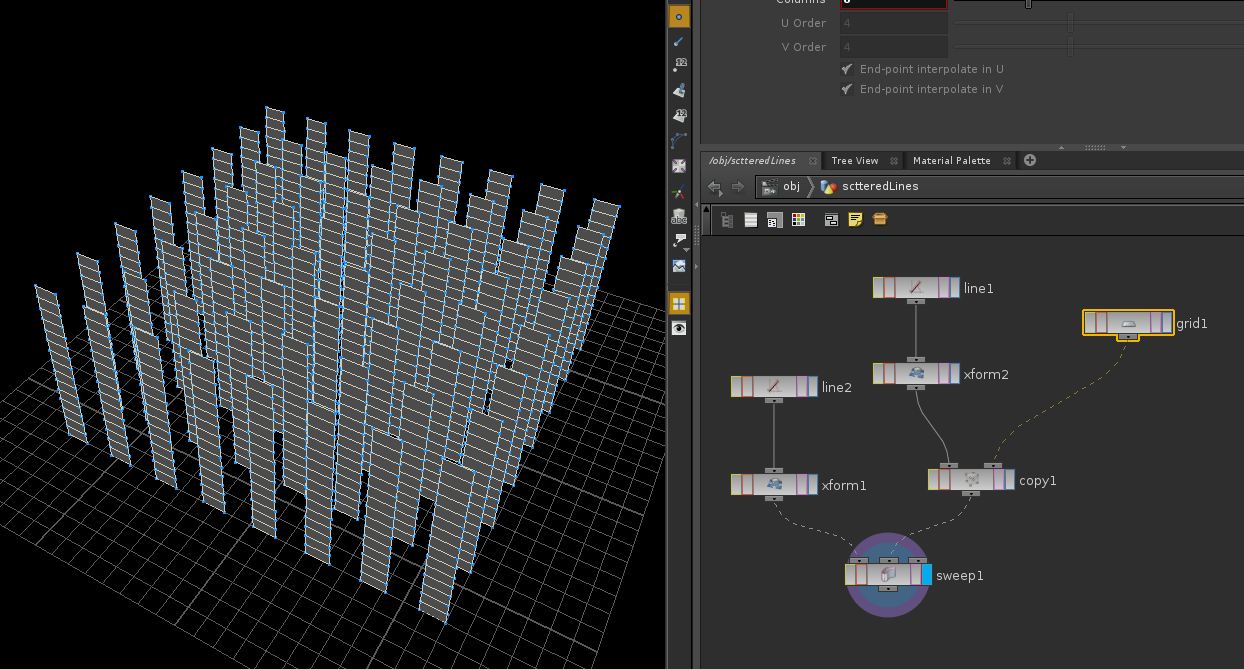Screen dimensions: 1244x669
Task: Click the line1 node label
Action: 979,288
